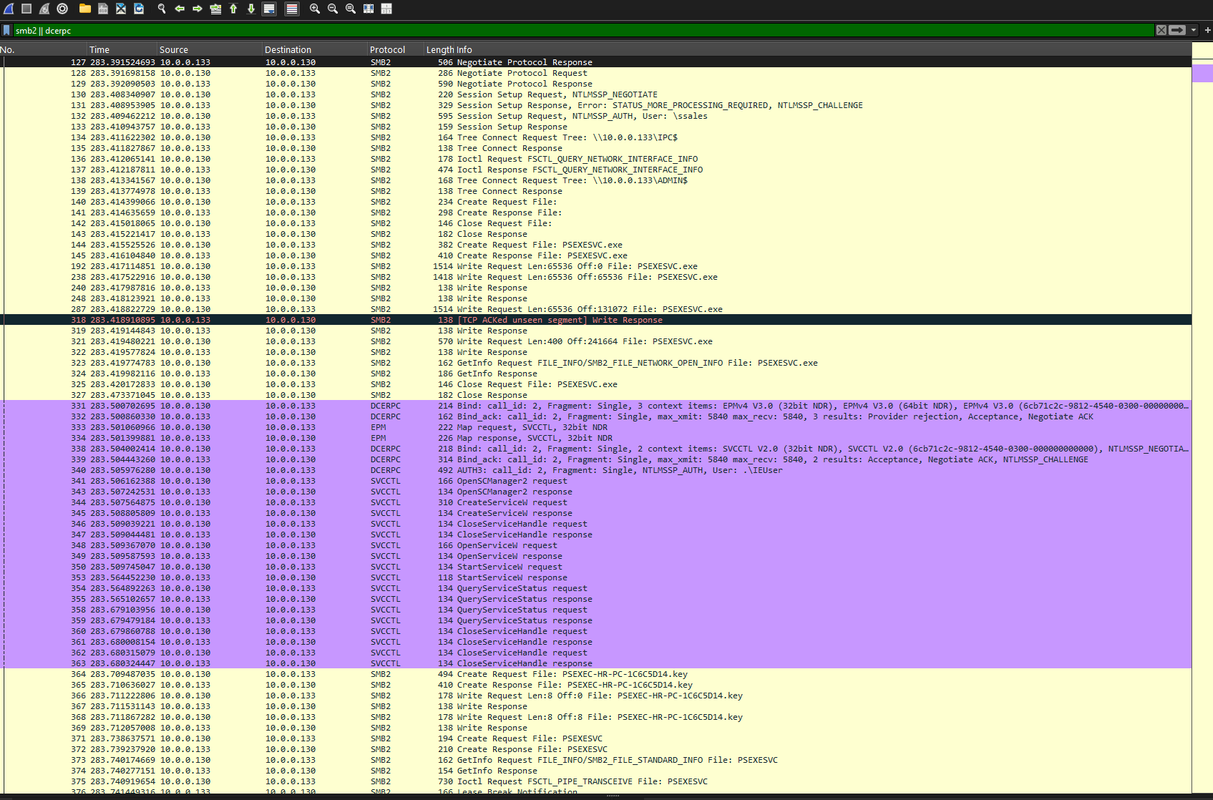
Task: Select packet 344 CreateServiceW request
Action: pyautogui.click(x=596, y=502)
